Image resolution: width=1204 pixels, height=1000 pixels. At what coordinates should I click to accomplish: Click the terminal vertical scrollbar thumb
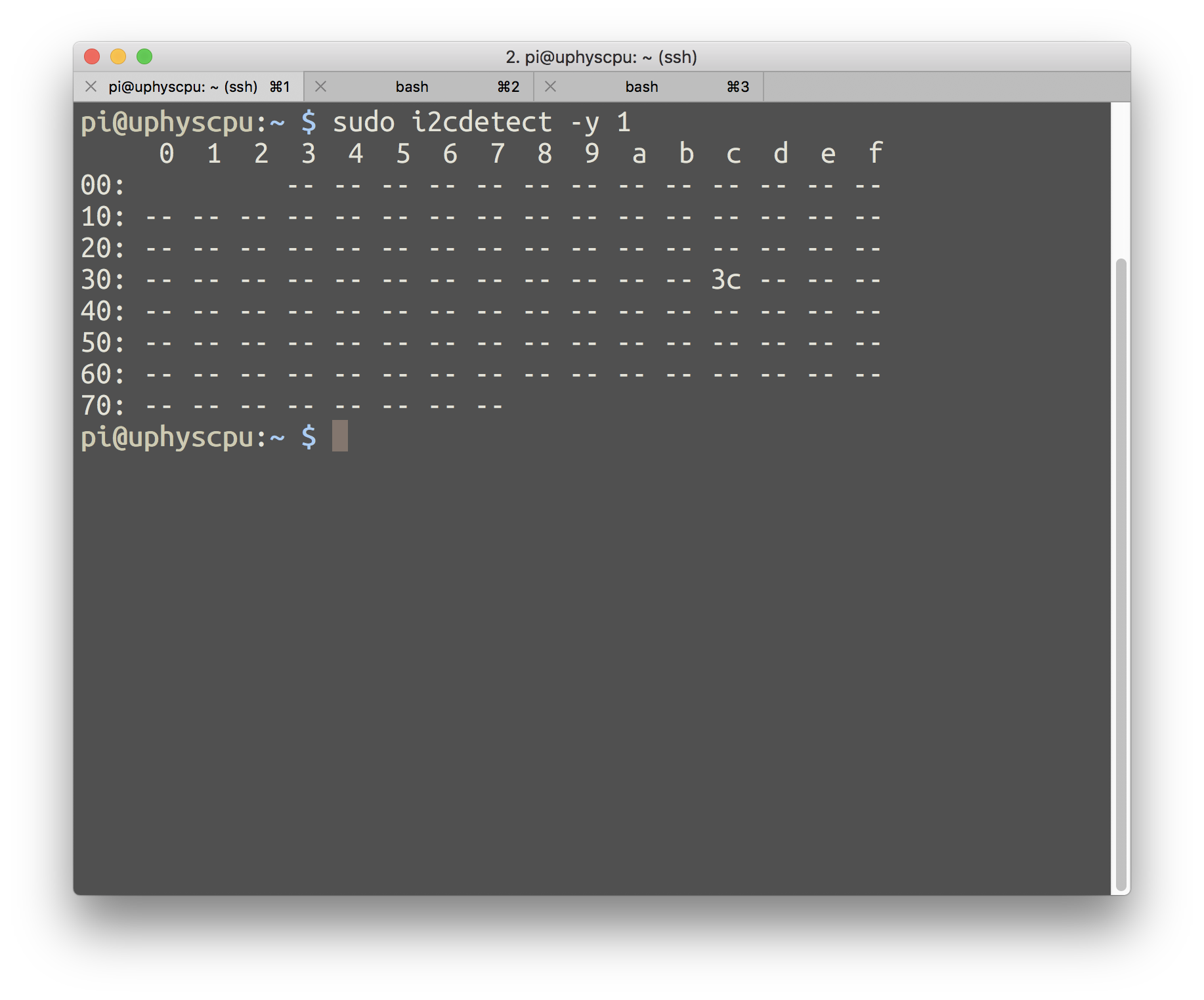click(x=1121, y=574)
